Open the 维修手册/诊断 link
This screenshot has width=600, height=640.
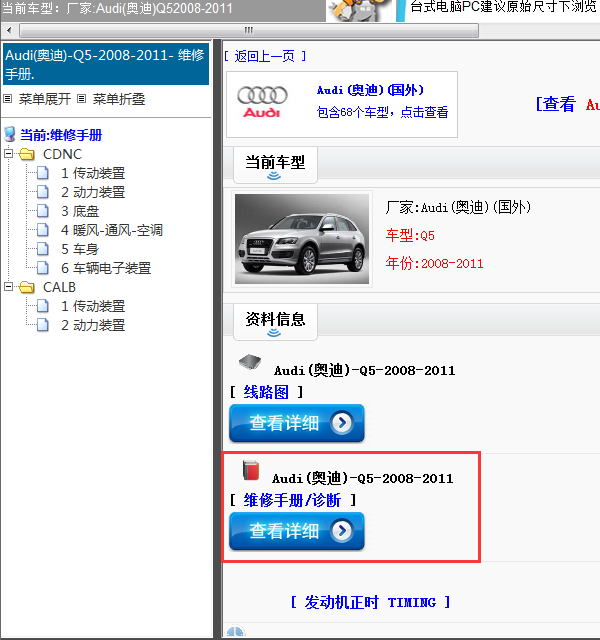pyautogui.click(x=292, y=500)
